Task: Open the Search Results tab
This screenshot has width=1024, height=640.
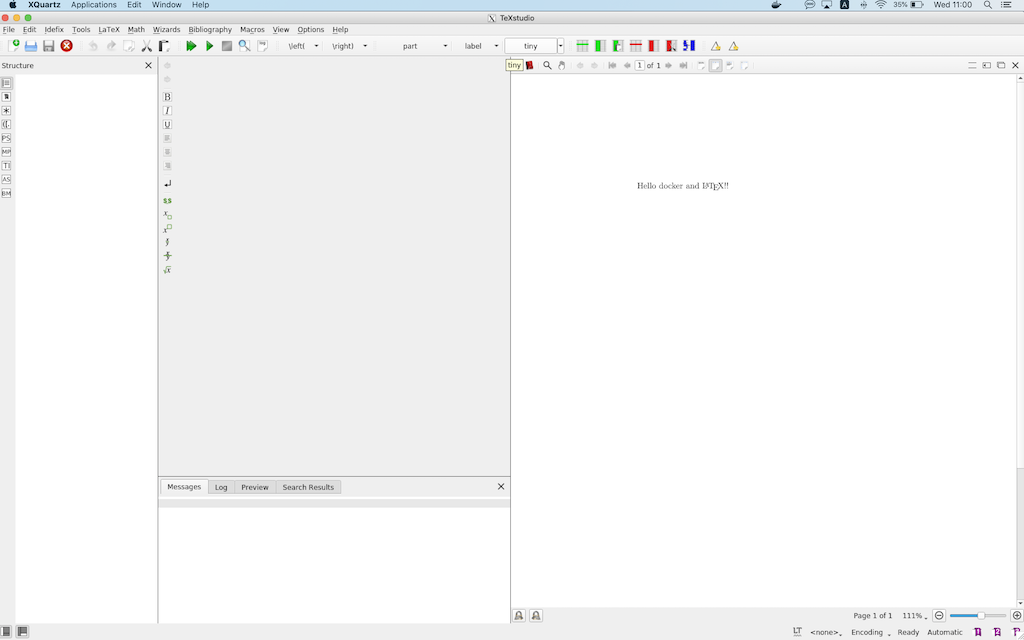Action: pyautogui.click(x=308, y=487)
